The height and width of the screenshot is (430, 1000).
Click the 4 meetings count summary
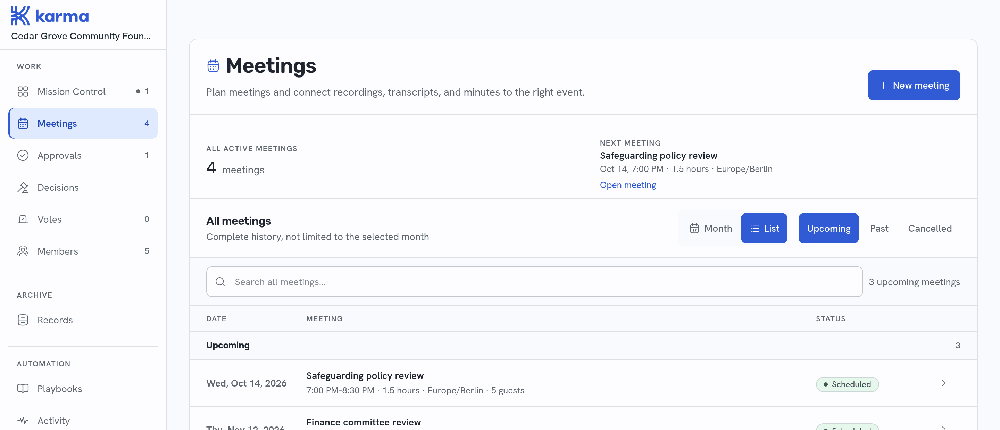click(x=235, y=168)
